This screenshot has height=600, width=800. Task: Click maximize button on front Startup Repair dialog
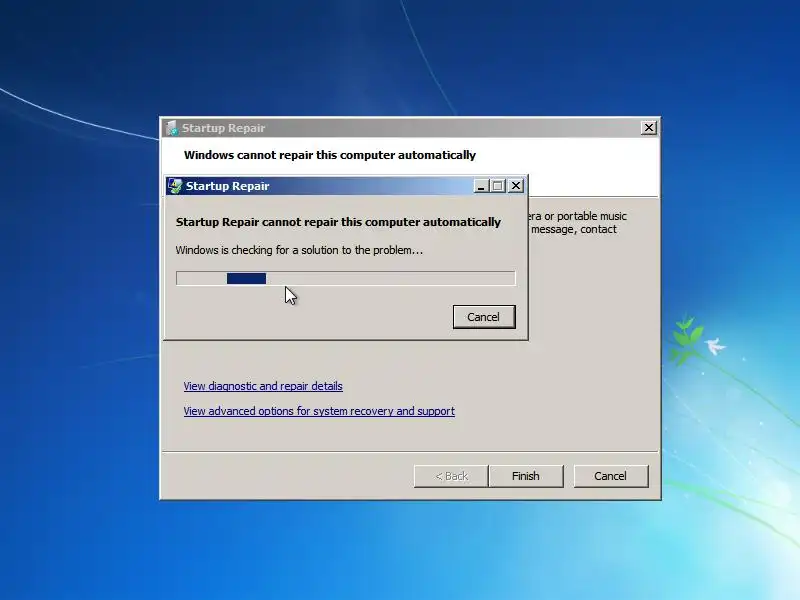[497, 186]
